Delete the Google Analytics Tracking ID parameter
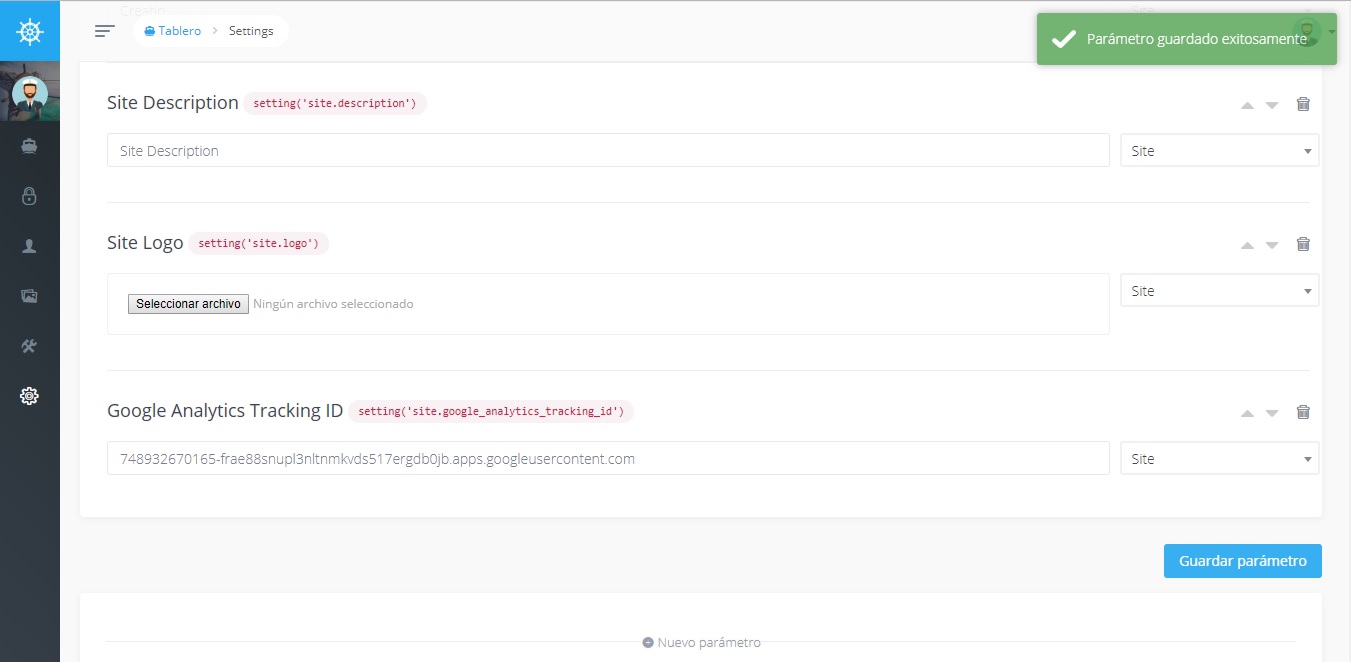Screen dimensions: 1351x662 [x=1303, y=412]
